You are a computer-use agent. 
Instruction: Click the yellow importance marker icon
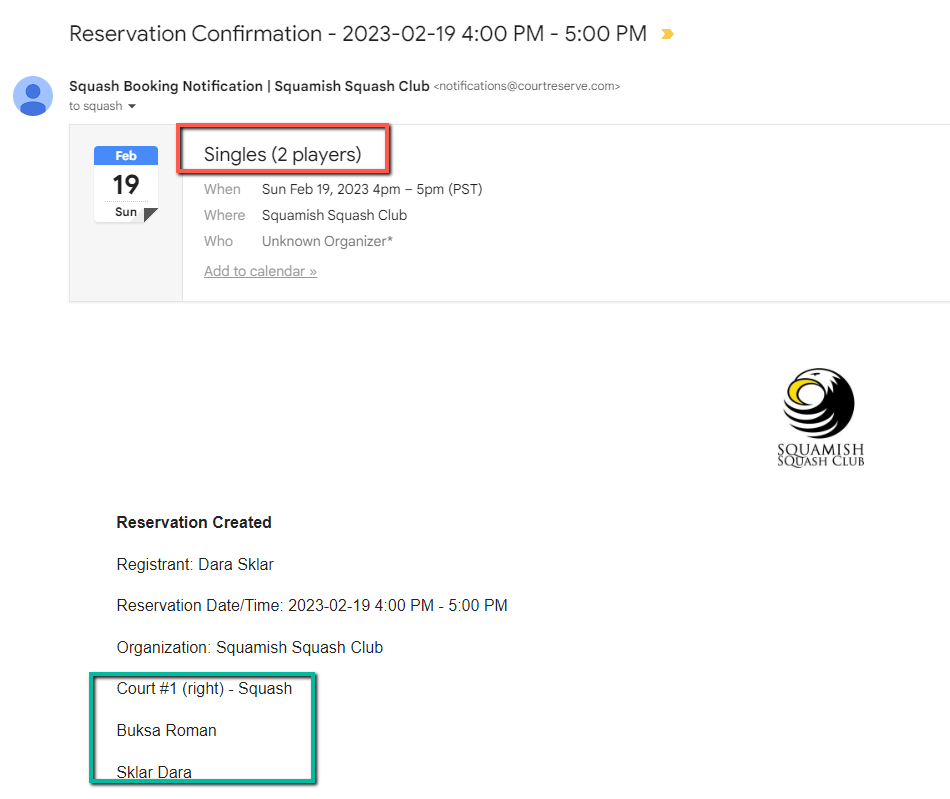(x=667, y=34)
